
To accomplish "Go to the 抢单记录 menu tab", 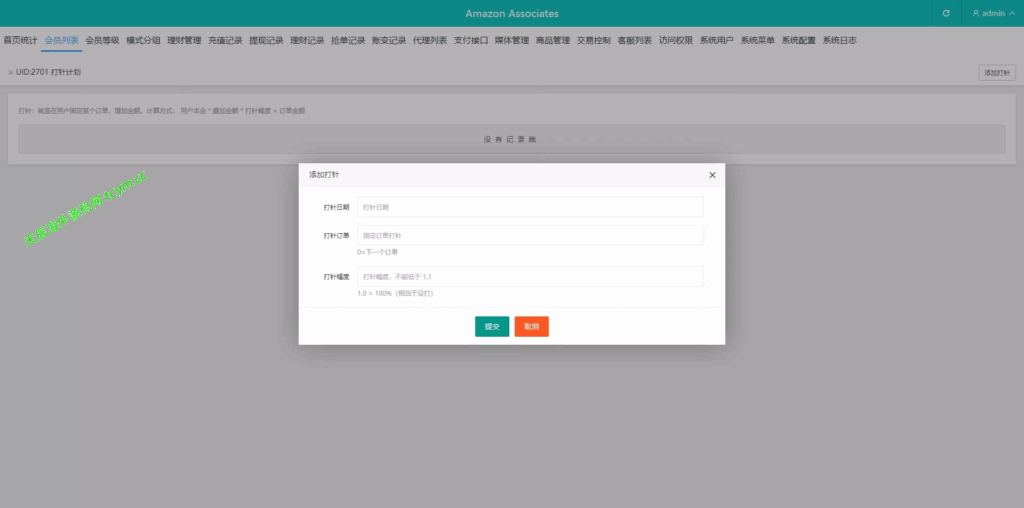I will coord(348,40).
